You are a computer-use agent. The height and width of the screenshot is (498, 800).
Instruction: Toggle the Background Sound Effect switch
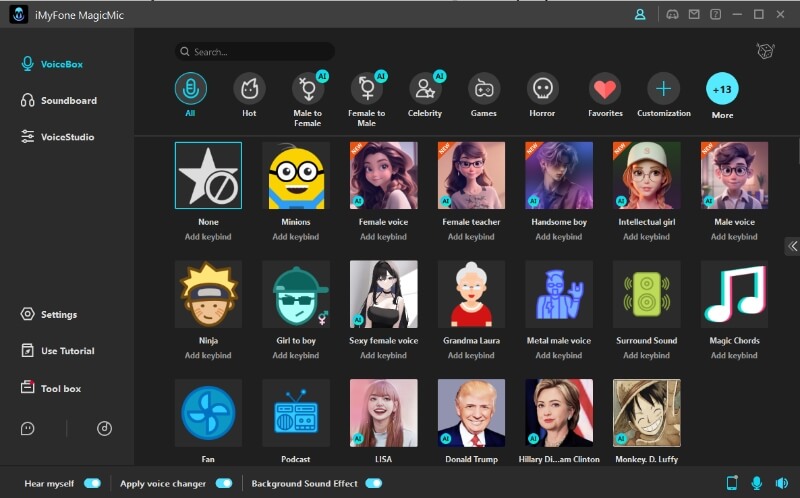point(373,483)
